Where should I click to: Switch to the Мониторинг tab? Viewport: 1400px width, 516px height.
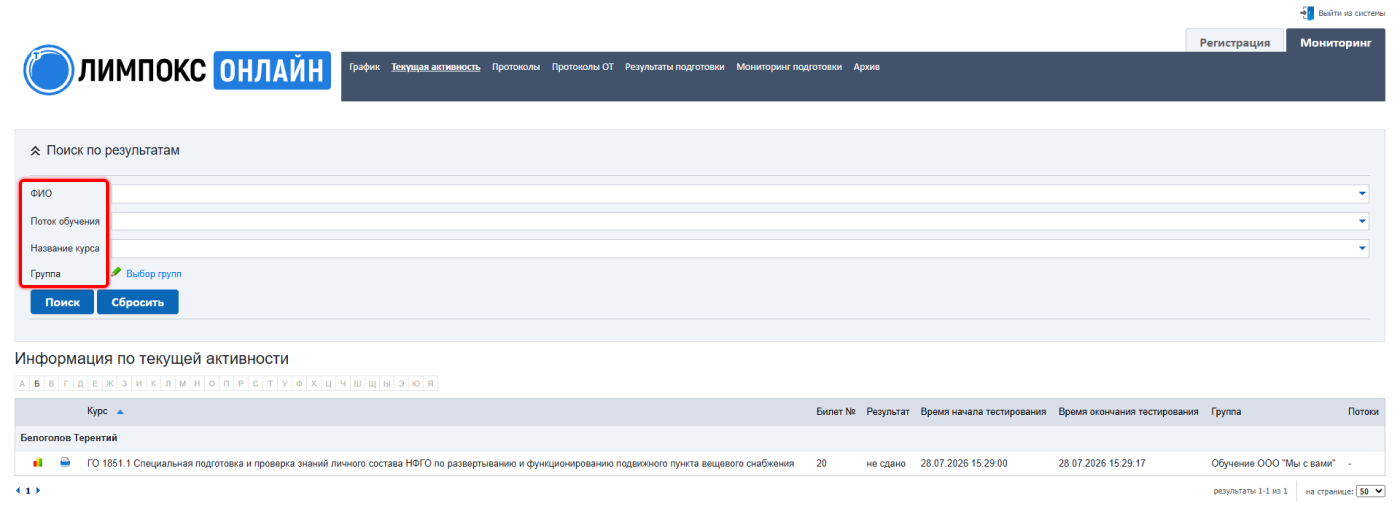(x=1336, y=42)
